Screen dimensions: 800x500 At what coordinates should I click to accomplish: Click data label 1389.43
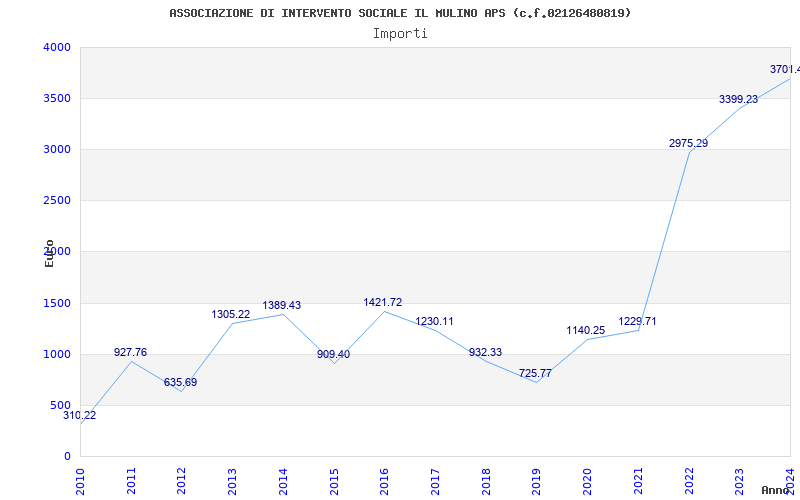tap(282, 305)
